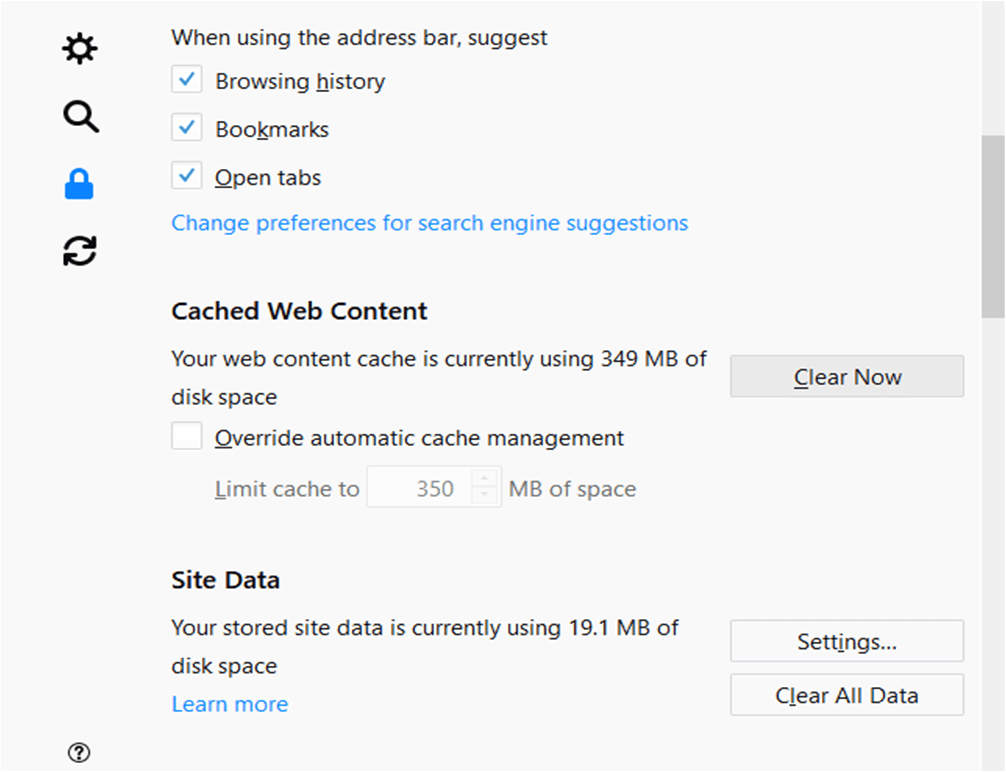This screenshot has height=772, width=1006.
Task: Uncheck the Browsing history suggestion checkbox
Action: tap(187, 80)
